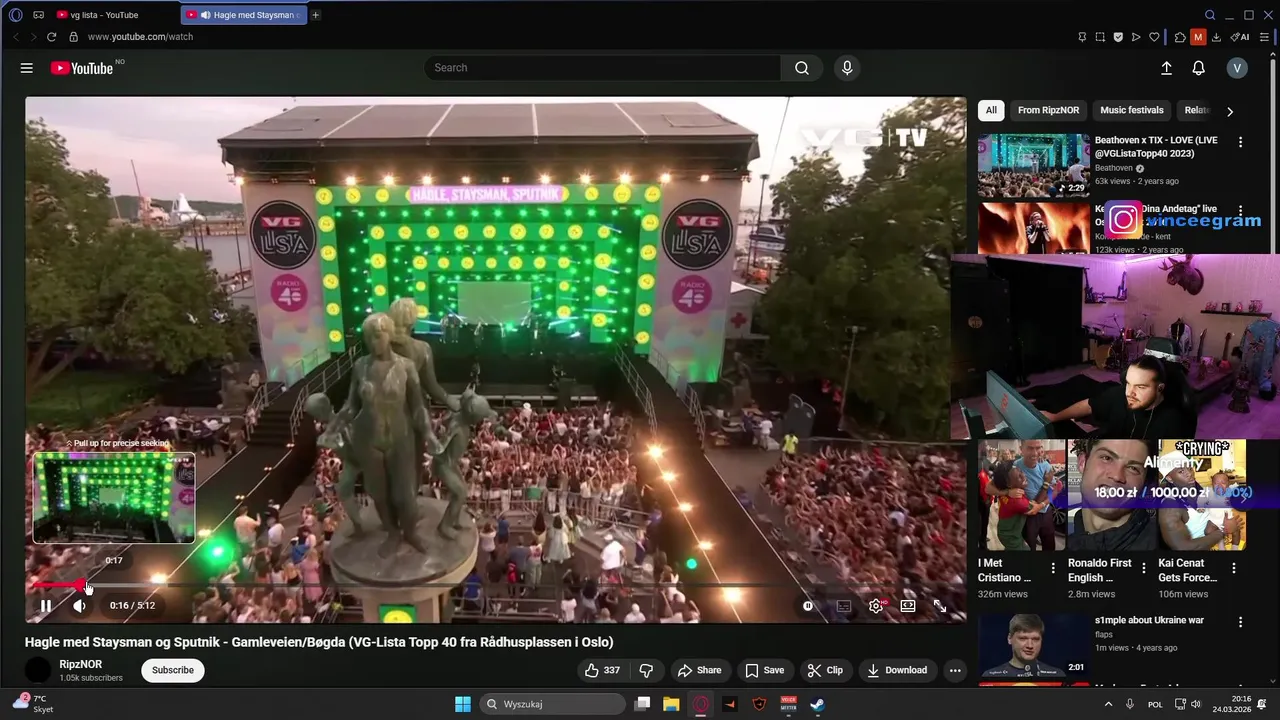Image resolution: width=1280 pixels, height=720 pixels.
Task: Pause the video with the pause button
Action: [45, 605]
